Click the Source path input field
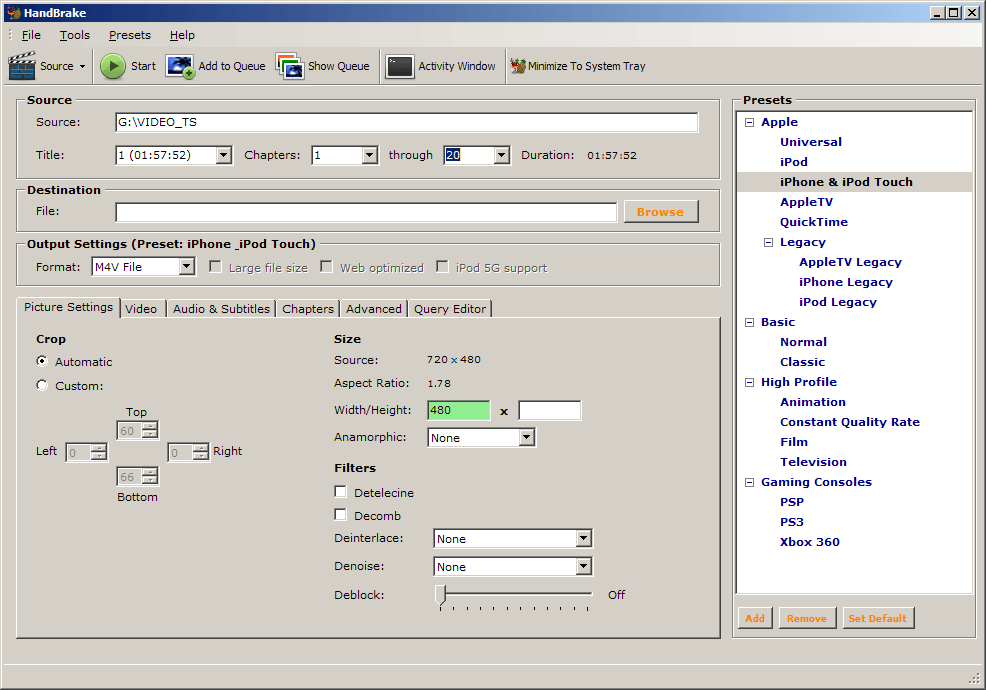This screenshot has height=690, width=986. (x=407, y=122)
